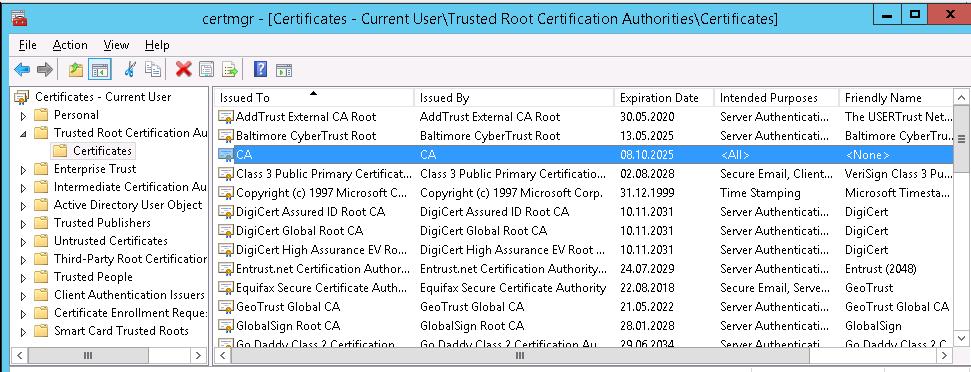Click the certmgr app icon in title bar

[19, 18]
